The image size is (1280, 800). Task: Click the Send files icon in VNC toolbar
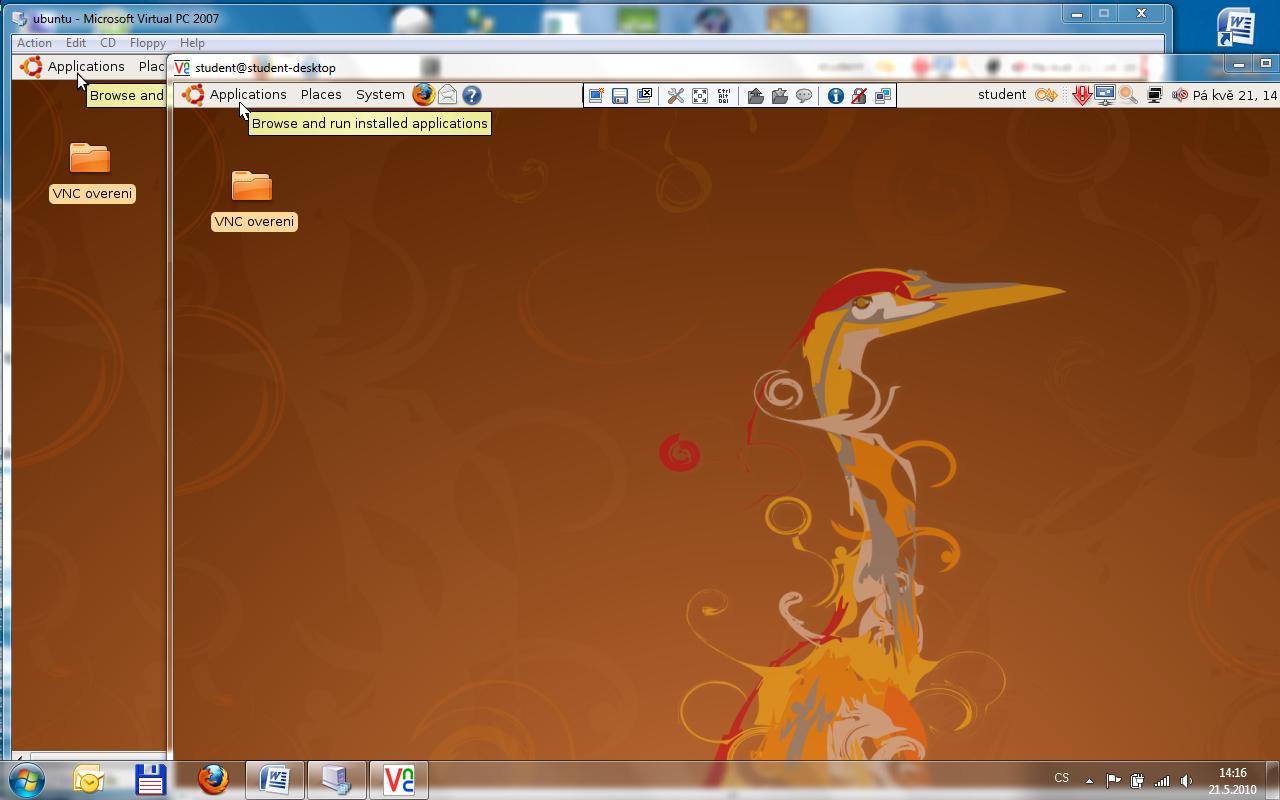pos(755,96)
